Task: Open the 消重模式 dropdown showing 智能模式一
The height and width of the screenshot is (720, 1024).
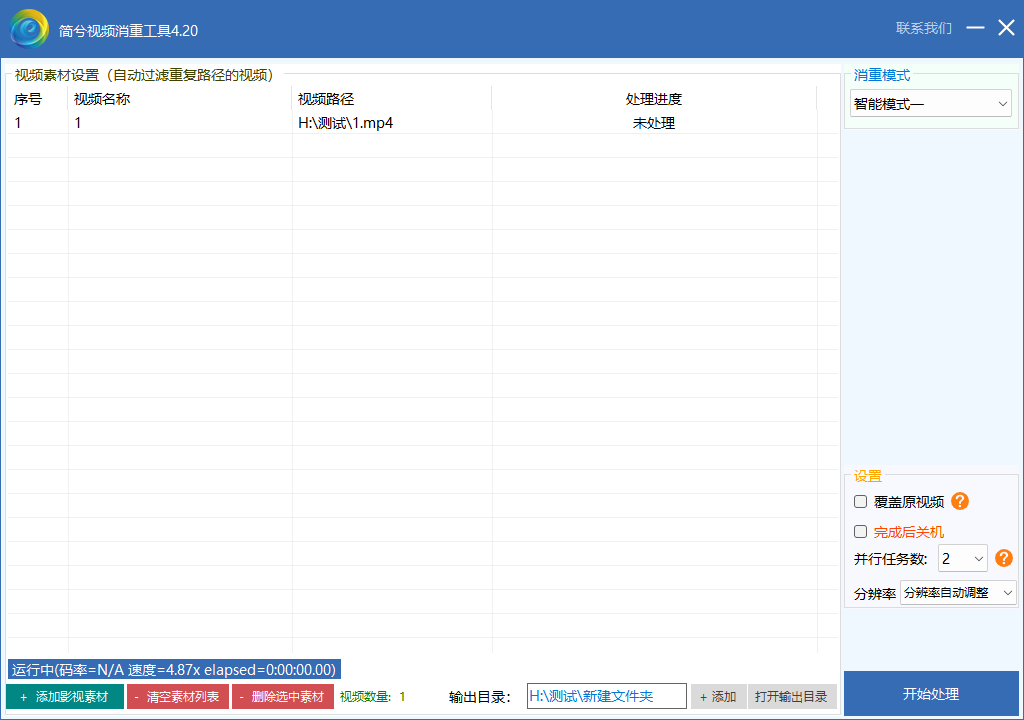Action: (x=931, y=104)
